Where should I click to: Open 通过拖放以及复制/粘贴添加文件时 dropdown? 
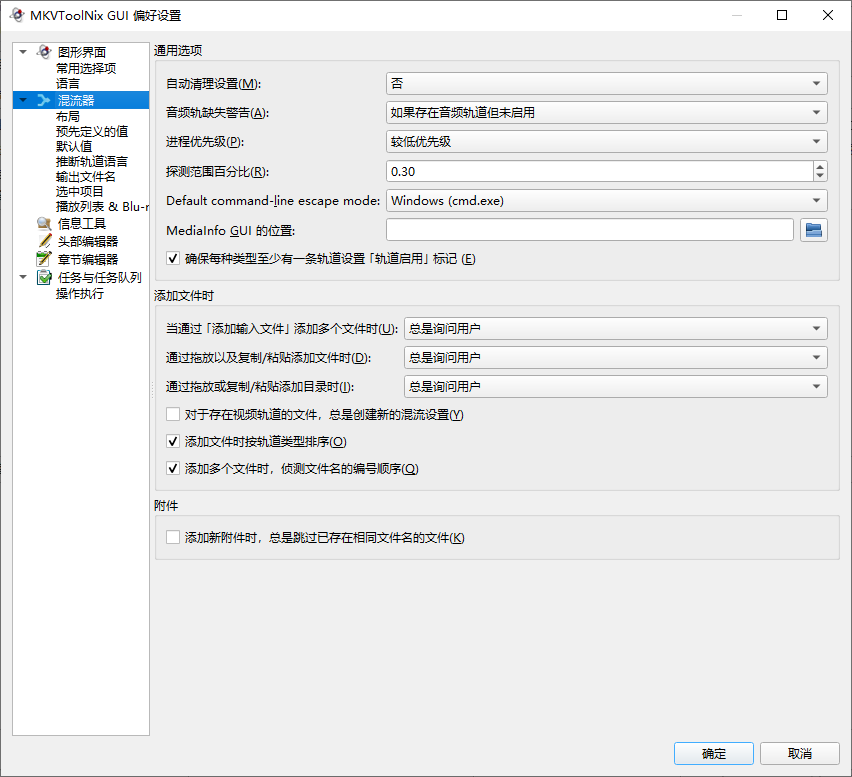point(616,358)
